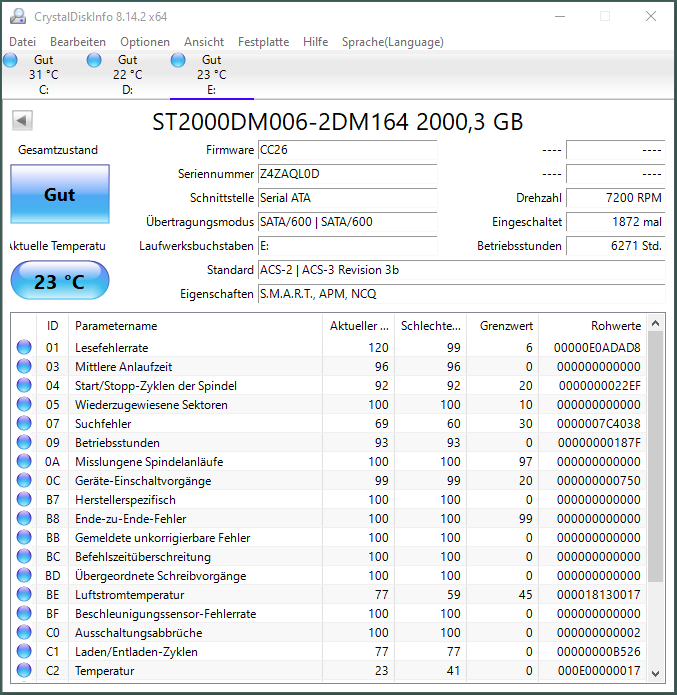
Task: Click raw value 000E00000017
Action: click(x=599, y=671)
